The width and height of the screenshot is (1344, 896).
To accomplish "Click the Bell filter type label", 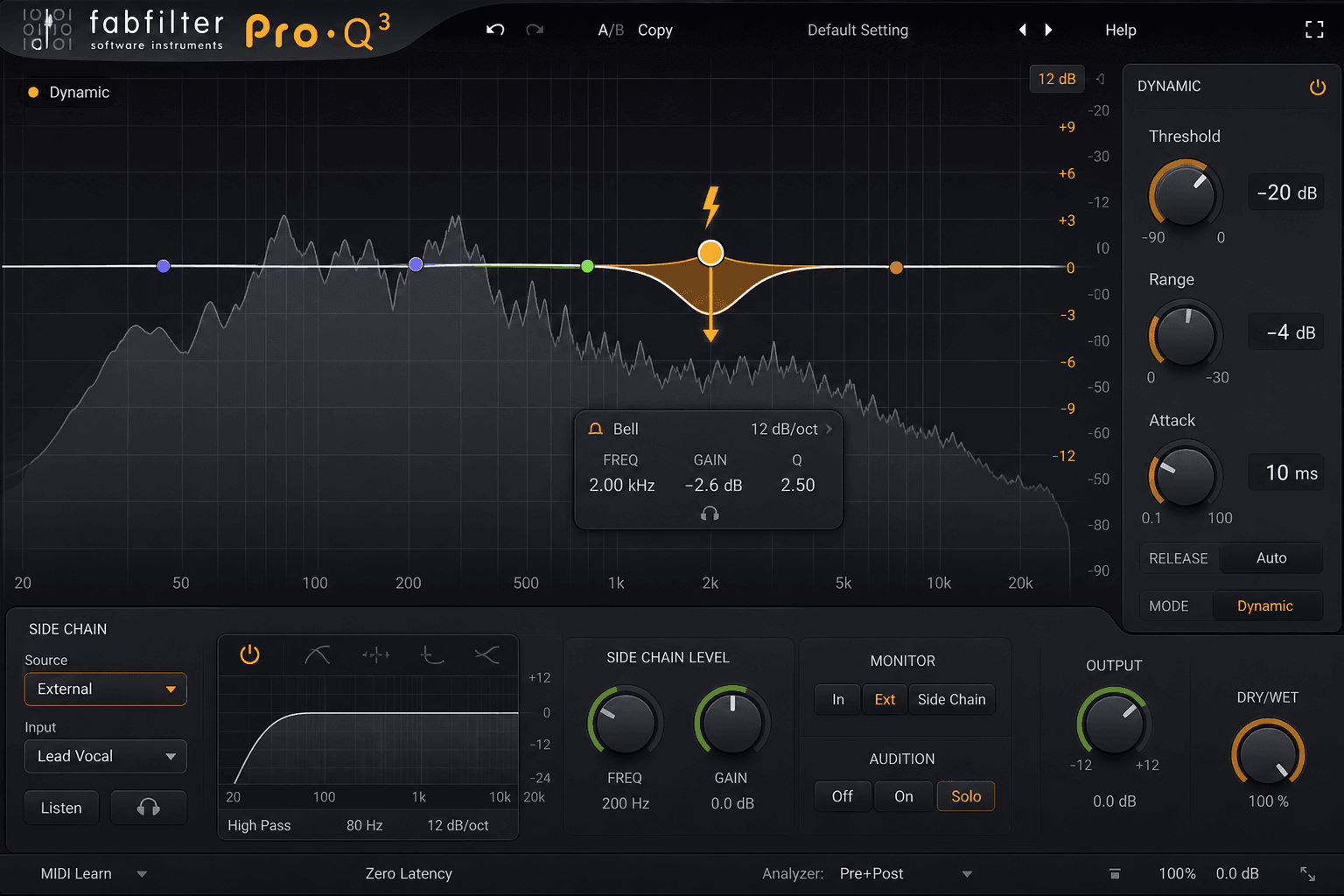I will 626,429.
